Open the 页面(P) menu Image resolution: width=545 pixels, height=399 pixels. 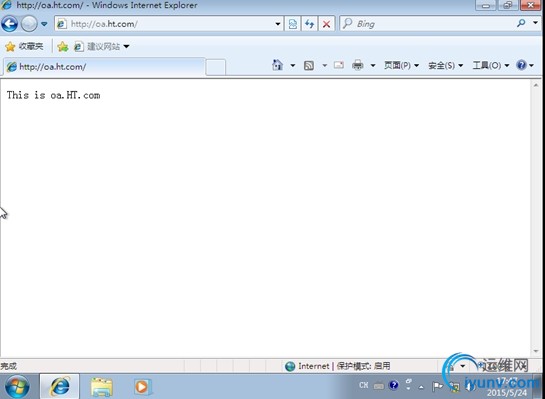[401, 65]
